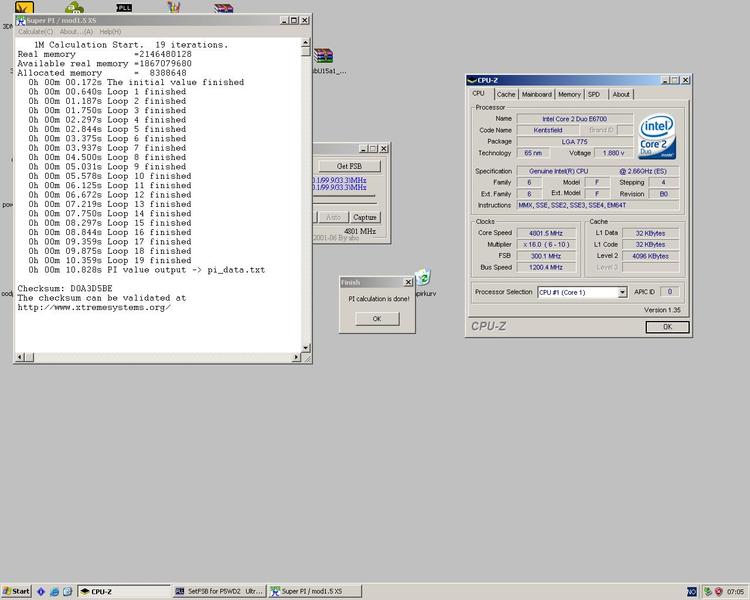
Task: Click the APIC ID value field
Action: pyautogui.click(x=670, y=291)
